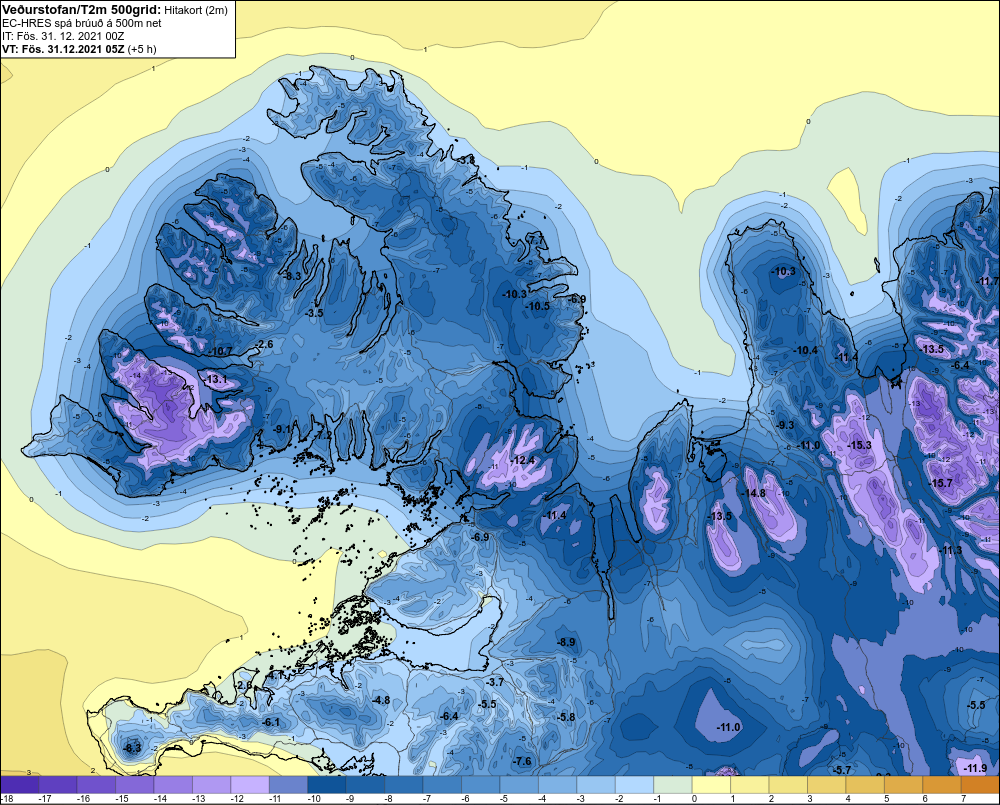The image size is (1000, 805).
Task: Click orange legend swatch between 6 and 7
Action: pos(942,784)
